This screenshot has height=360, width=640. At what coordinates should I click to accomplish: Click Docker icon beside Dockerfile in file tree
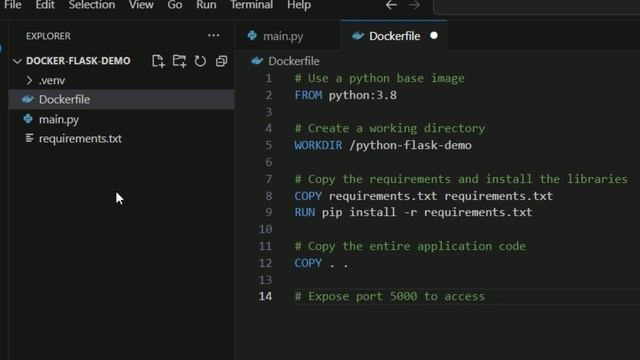coord(28,99)
